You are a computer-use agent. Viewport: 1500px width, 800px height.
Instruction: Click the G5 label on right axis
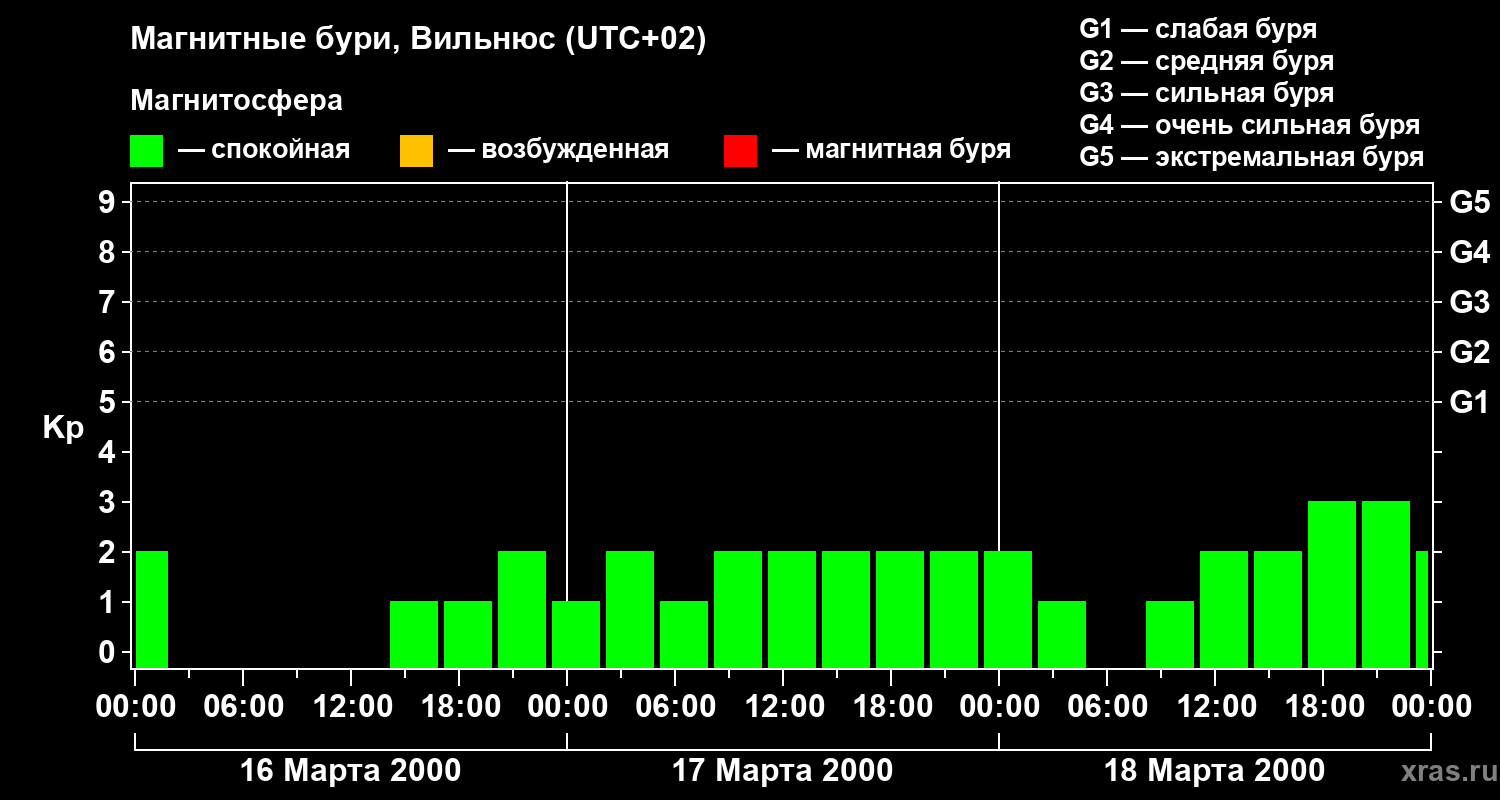coord(1469,202)
